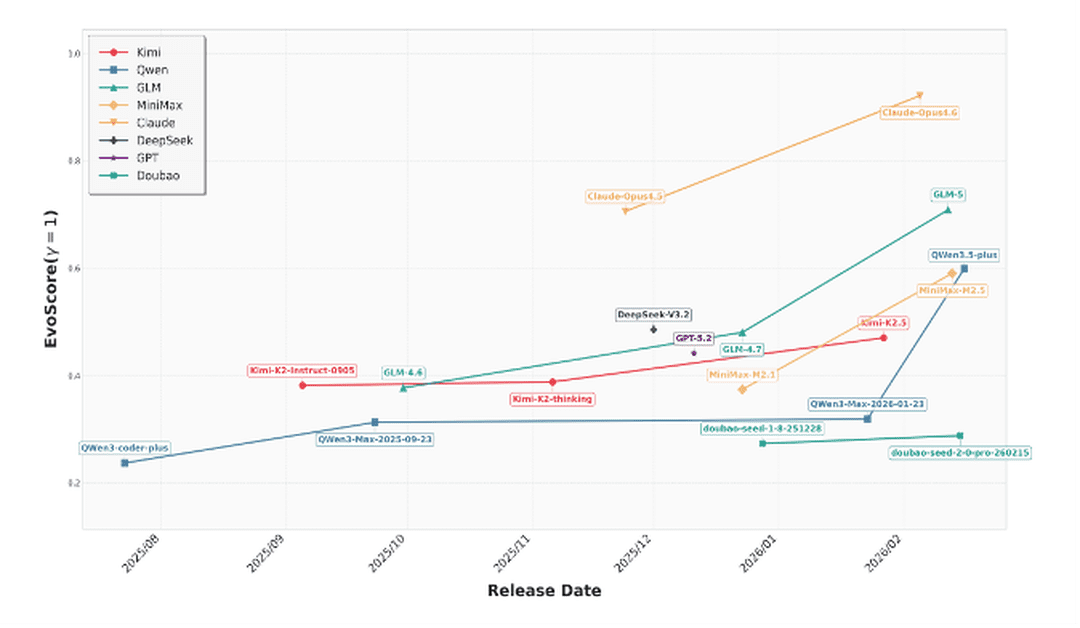
Task: Select the Kimi-K2-thinking data label
Action: [552, 399]
